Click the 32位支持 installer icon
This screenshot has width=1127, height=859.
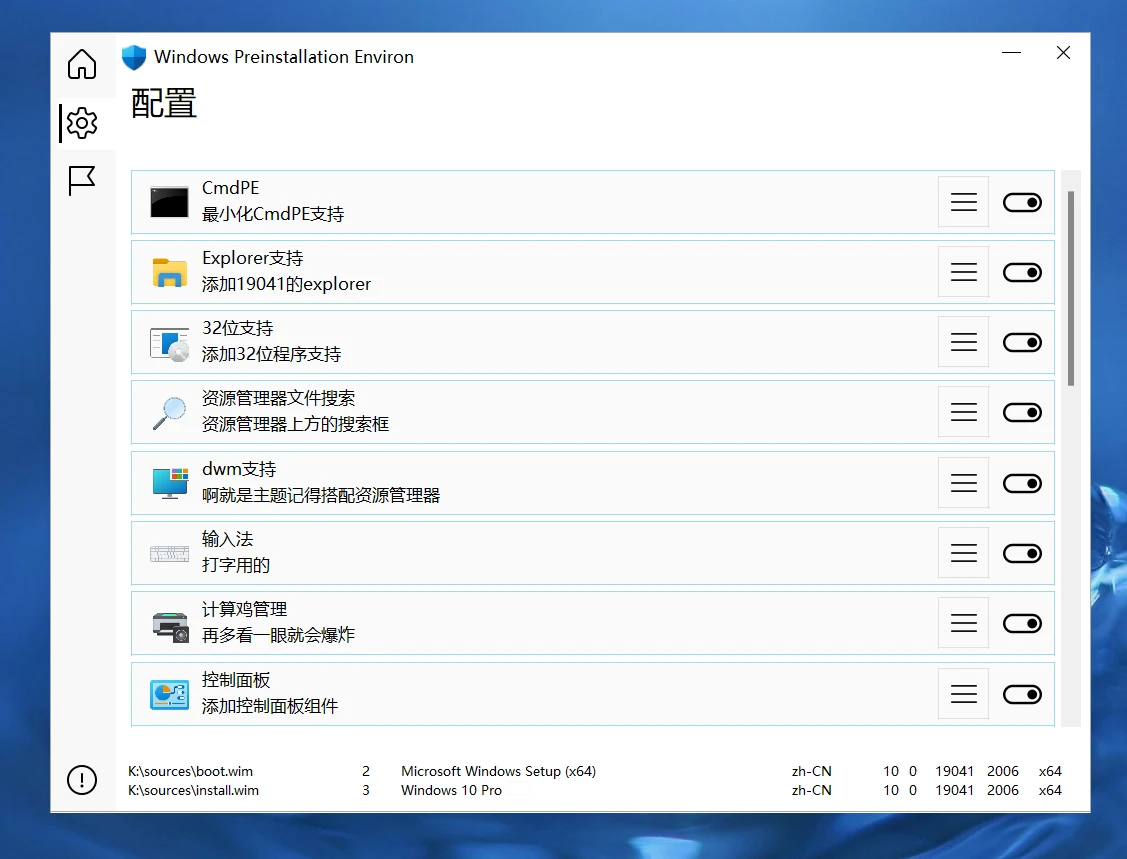tap(170, 343)
